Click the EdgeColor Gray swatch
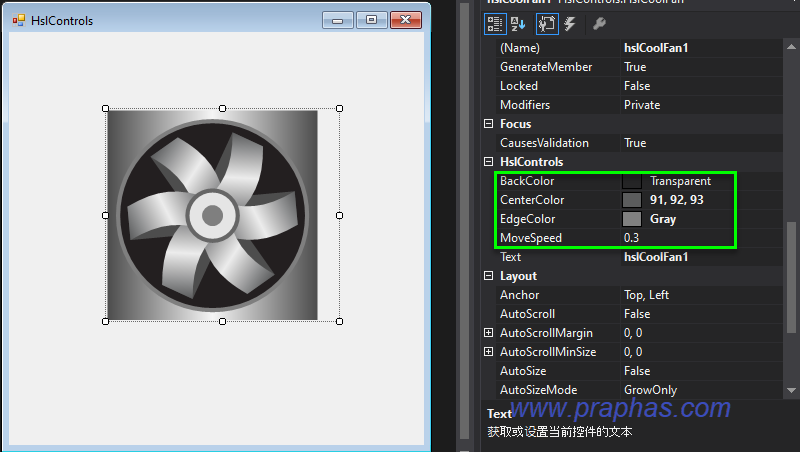The image size is (800, 452). [632, 219]
